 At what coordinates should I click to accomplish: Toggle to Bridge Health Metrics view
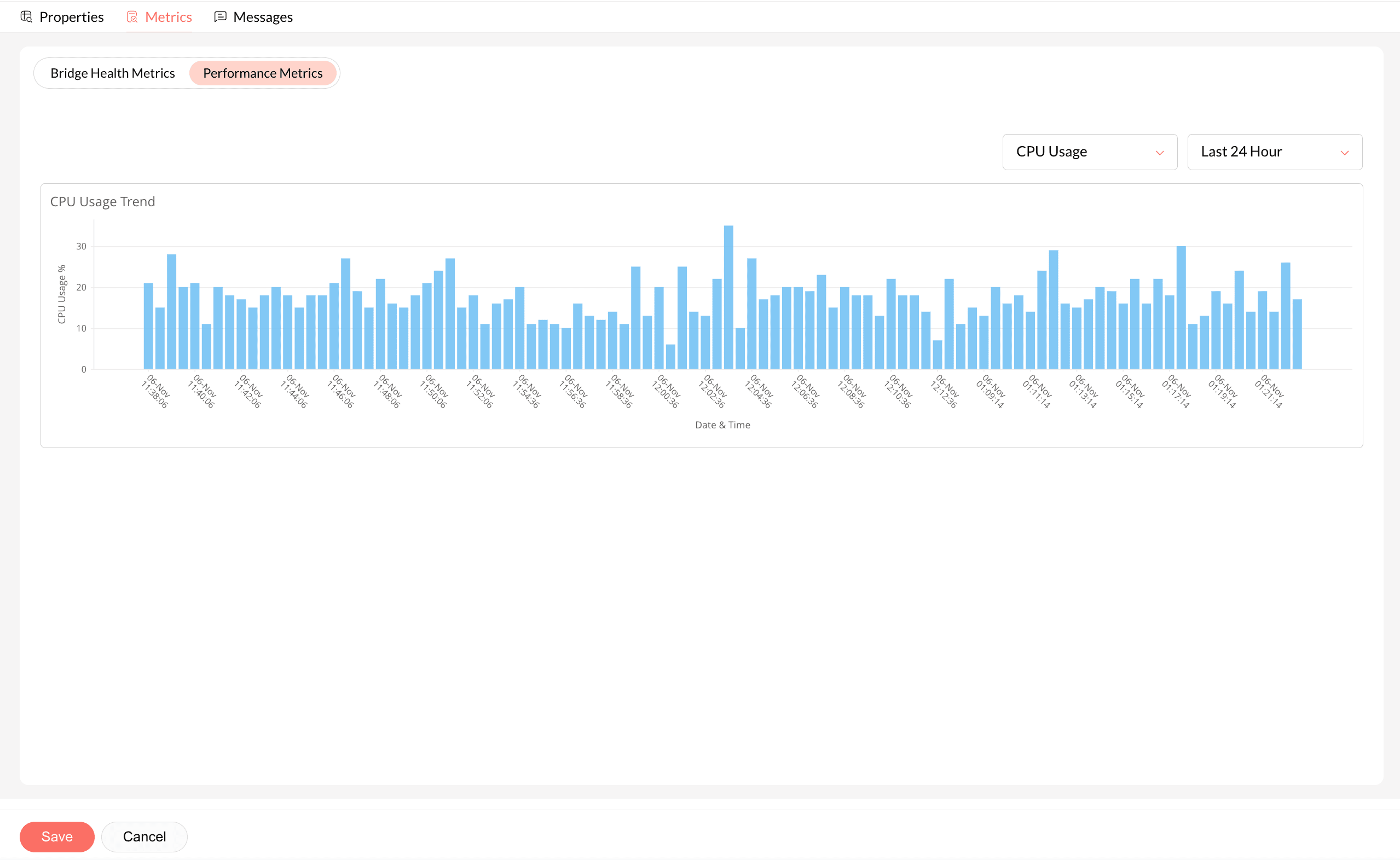(x=113, y=73)
